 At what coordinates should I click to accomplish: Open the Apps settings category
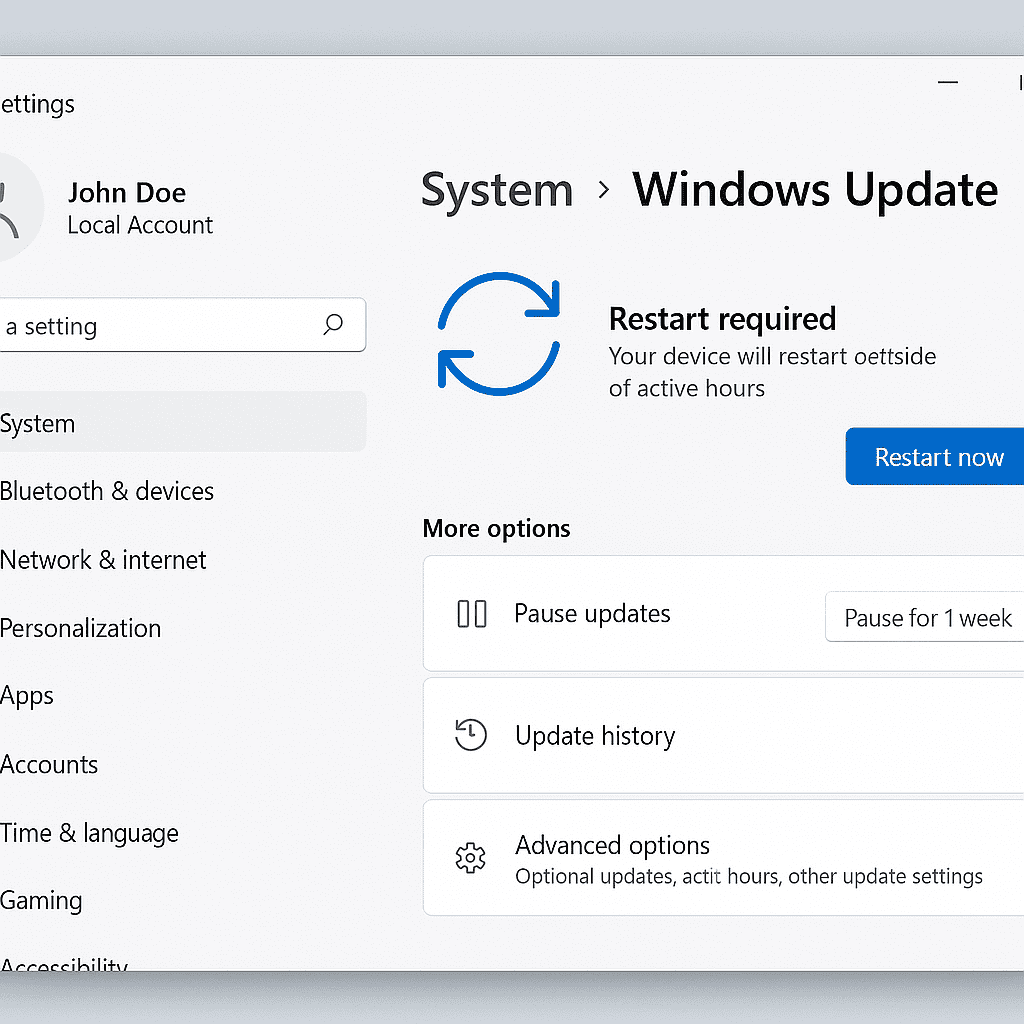coord(27,696)
